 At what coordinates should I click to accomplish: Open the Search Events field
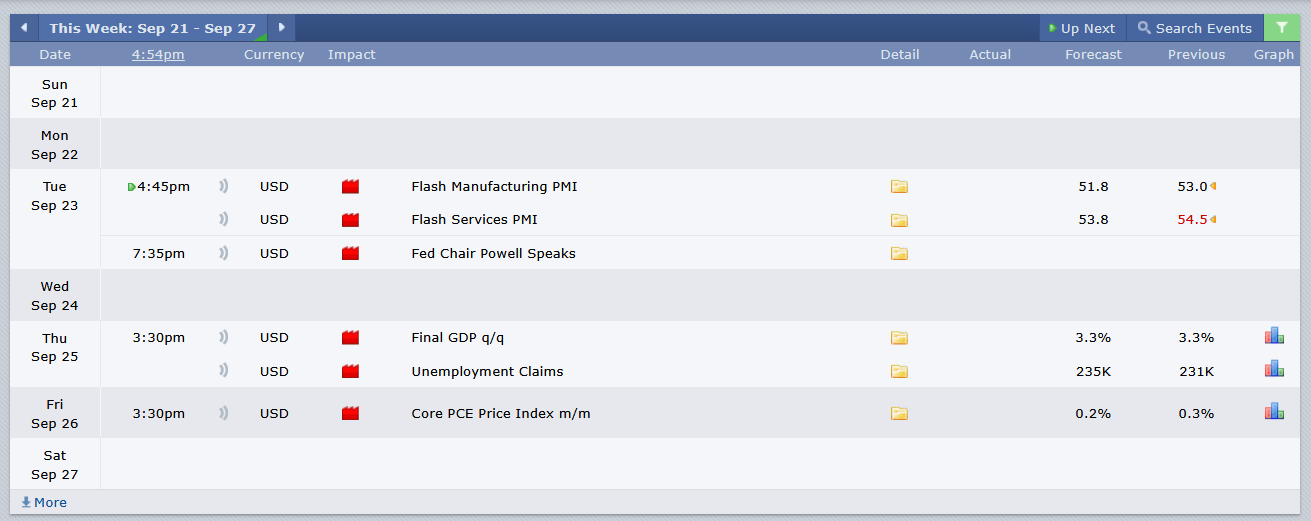1194,28
